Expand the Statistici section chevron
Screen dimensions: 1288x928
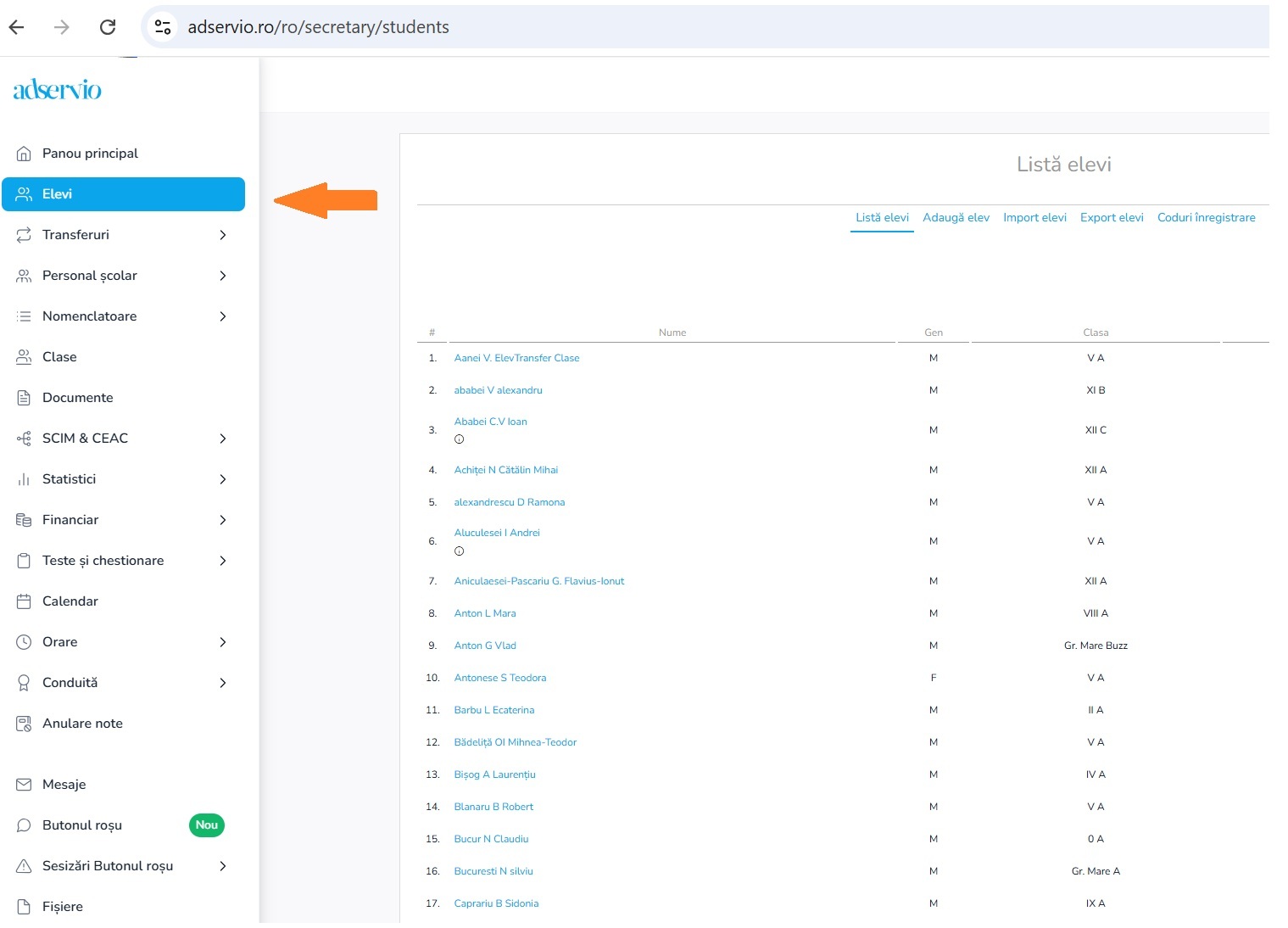click(223, 479)
